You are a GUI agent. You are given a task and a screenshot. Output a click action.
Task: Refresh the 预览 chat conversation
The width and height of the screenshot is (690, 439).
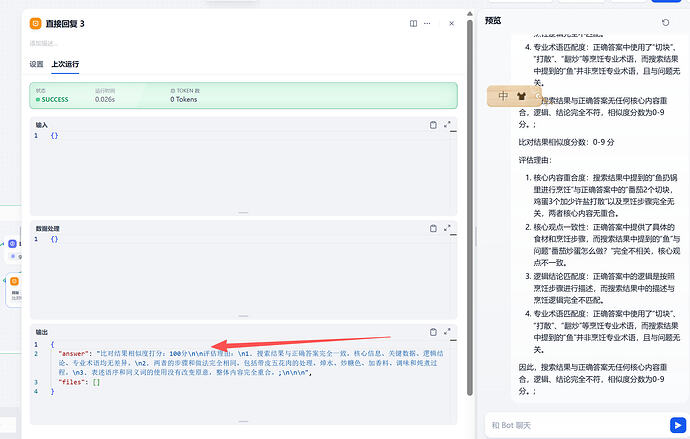pos(666,21)
